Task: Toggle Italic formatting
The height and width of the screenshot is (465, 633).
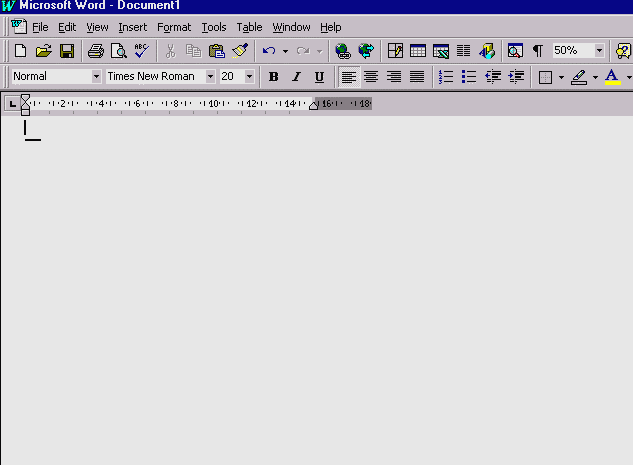Action: tap(296, 77)
